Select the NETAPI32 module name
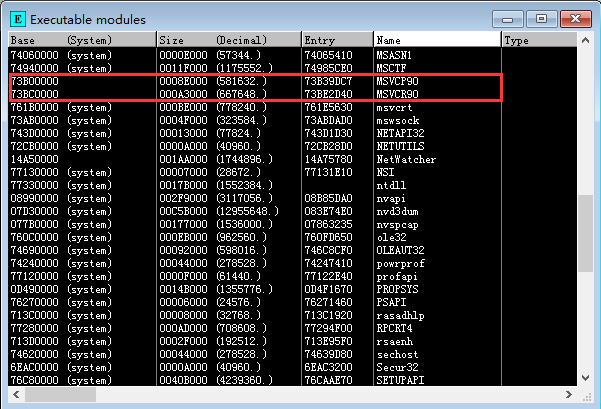This screenshot has height=409, width=601. (400, 133)
